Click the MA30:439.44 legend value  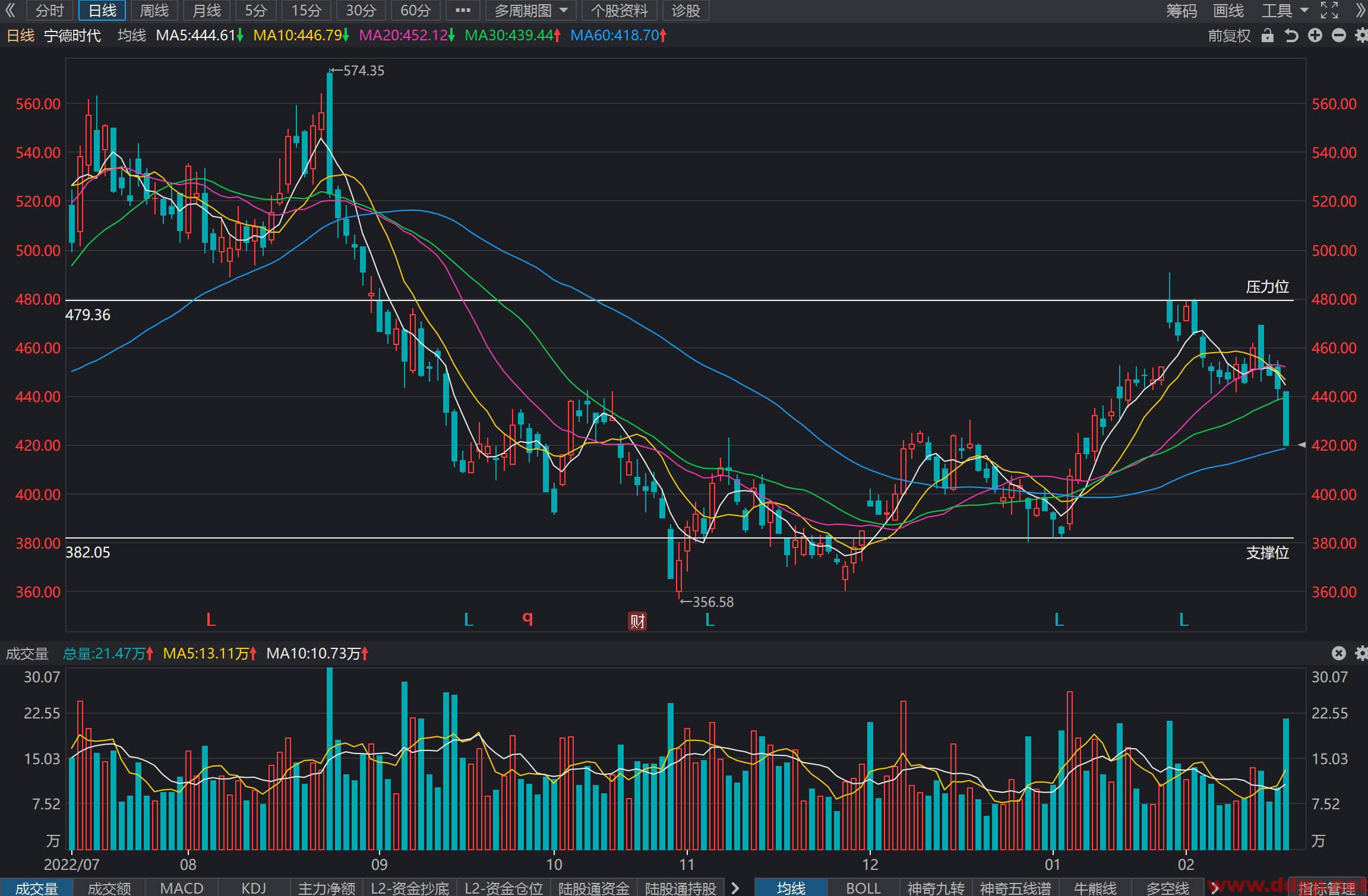click(513, 36)
